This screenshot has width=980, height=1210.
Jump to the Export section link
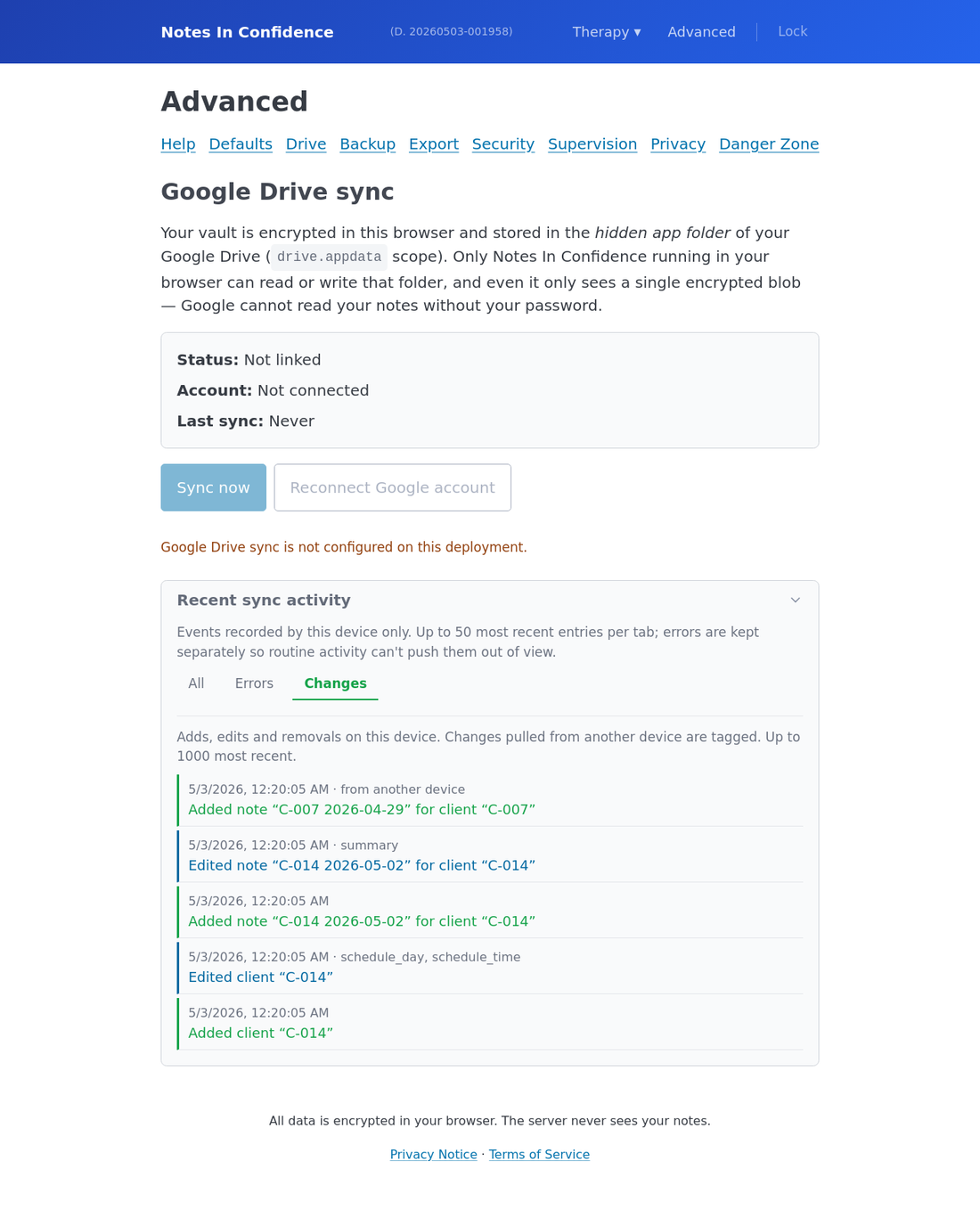click(434, 144)
